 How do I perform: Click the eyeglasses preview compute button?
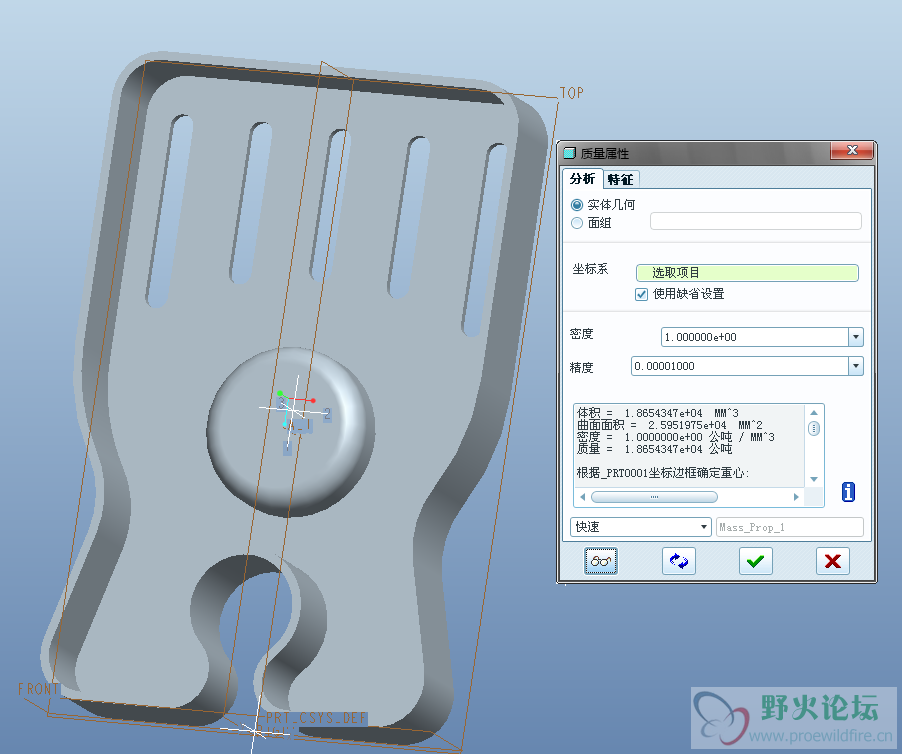(601, 561)
